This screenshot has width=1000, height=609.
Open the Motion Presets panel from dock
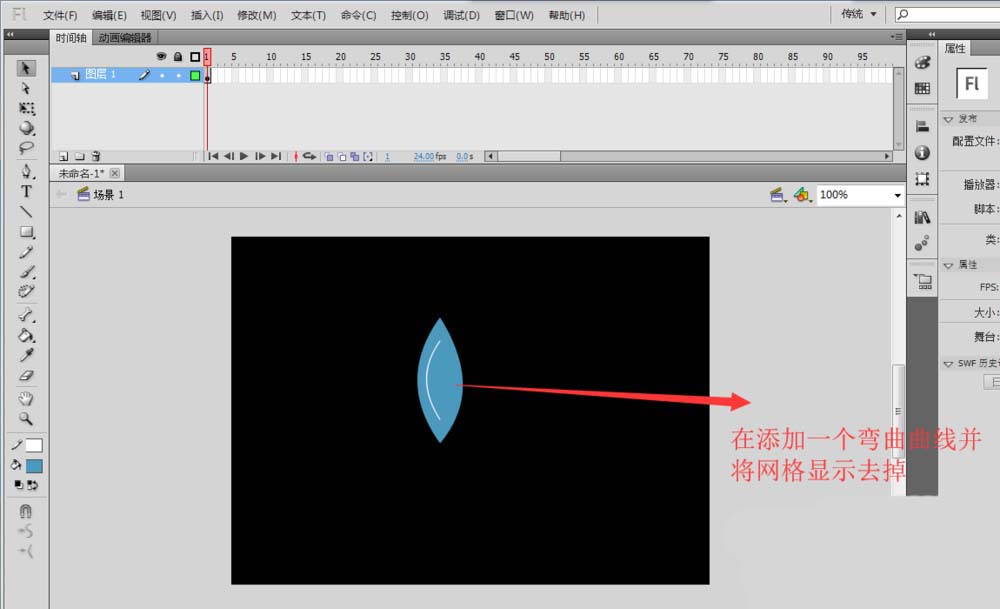point(922,244)
